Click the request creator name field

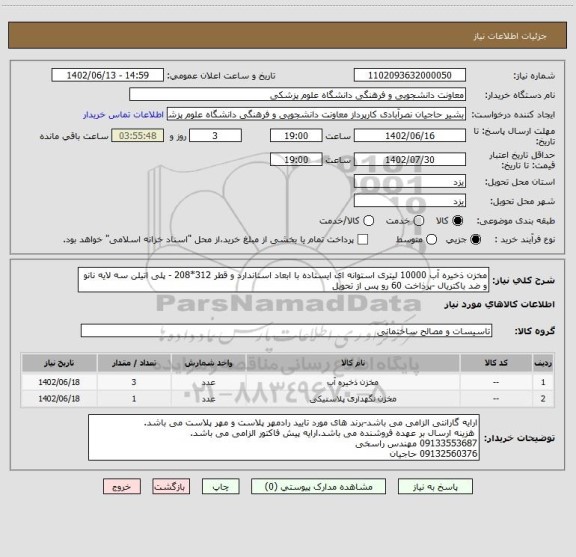click(x=316, y=115)
